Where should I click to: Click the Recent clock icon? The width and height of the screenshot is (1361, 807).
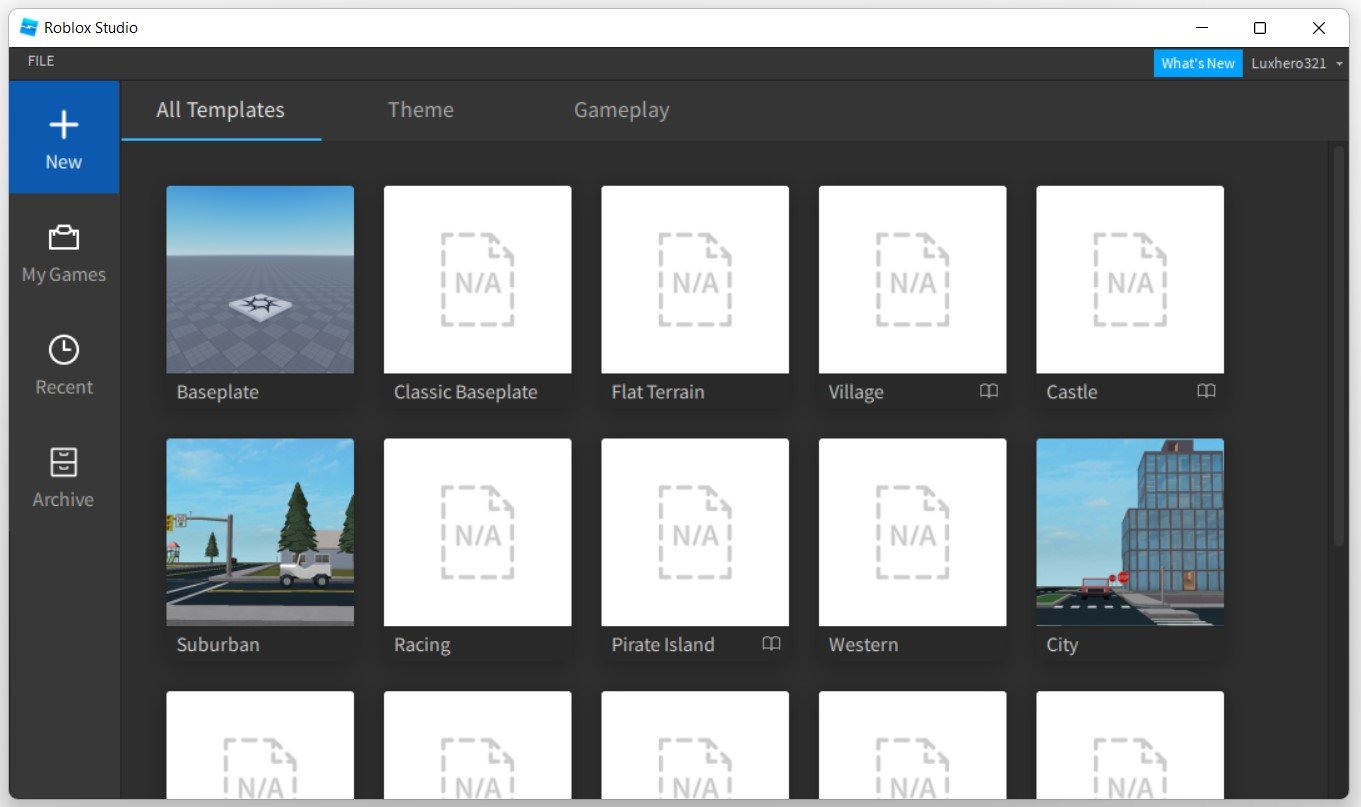click(63, 350)
